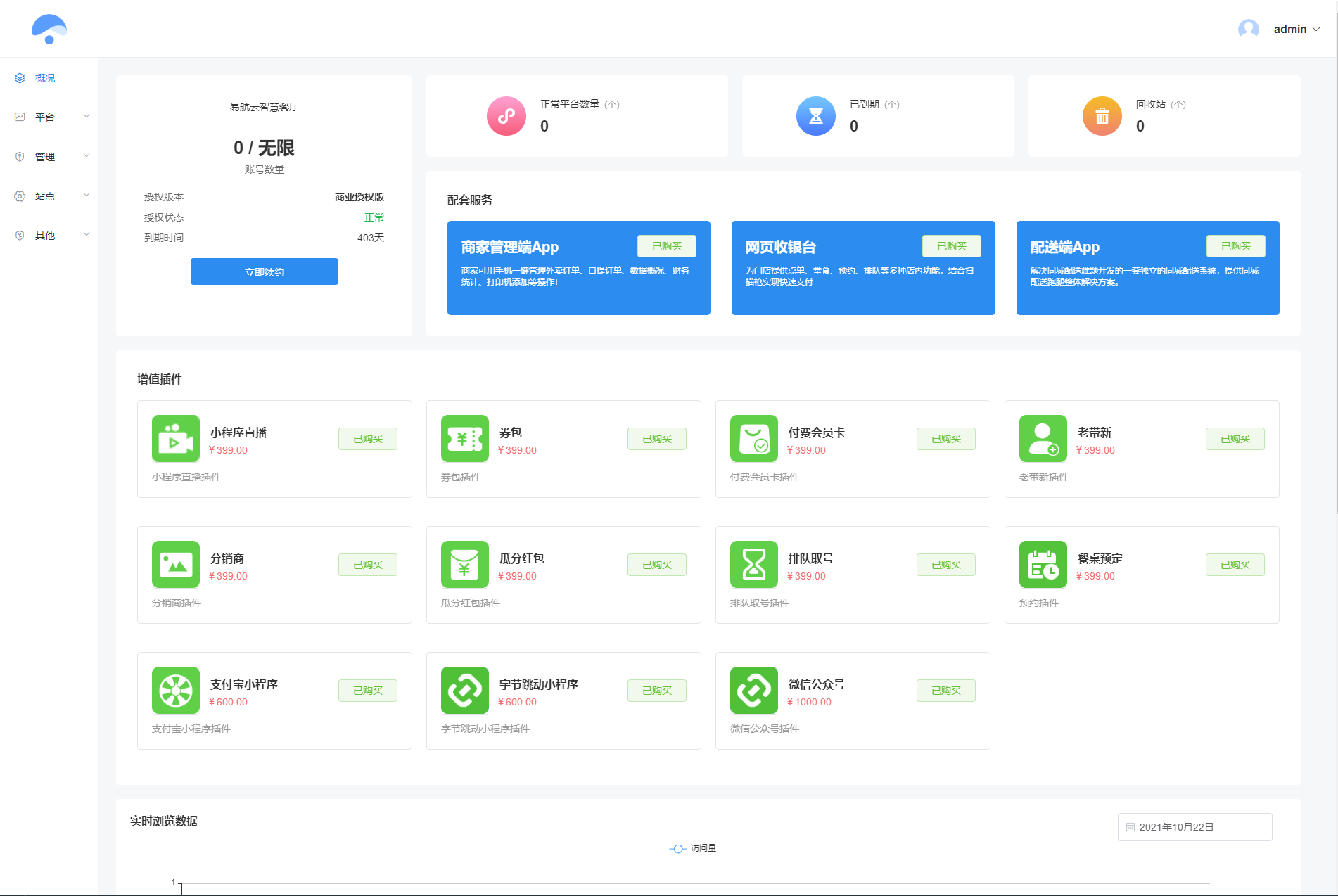Viewport: 1338px width, 896px height.
Task: Expand the 其他 sidebar menu
Action: point(44,235)
